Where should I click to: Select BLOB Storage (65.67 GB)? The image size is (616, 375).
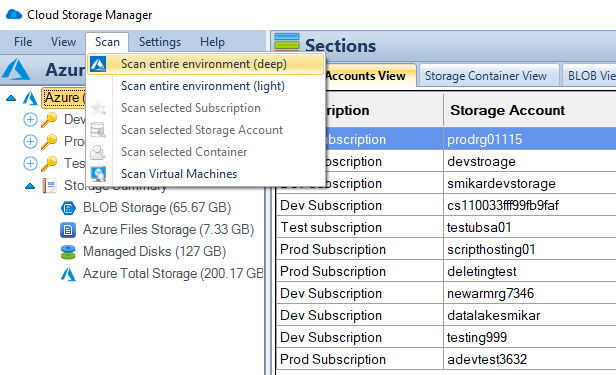coord(157,207)
